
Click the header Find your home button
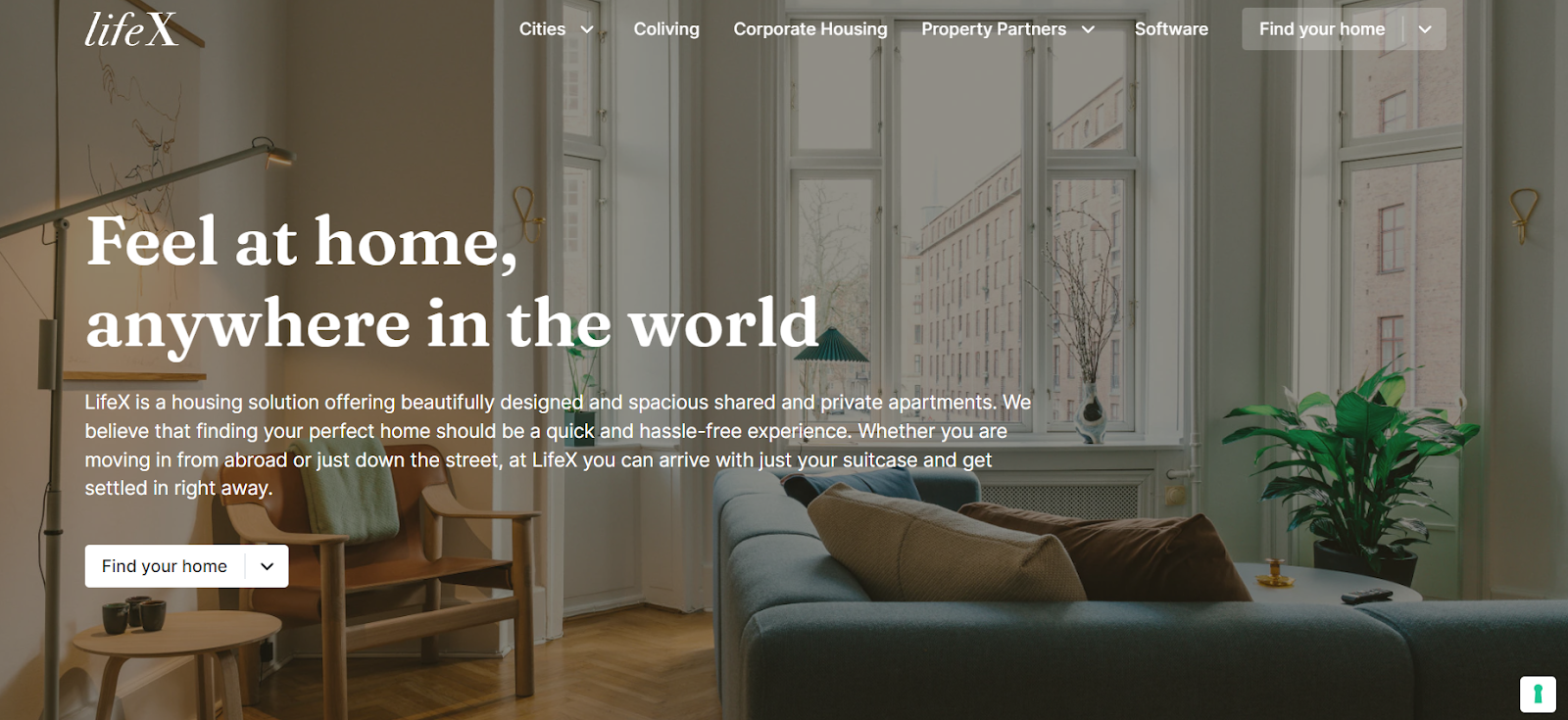(x=1322, y=29)
